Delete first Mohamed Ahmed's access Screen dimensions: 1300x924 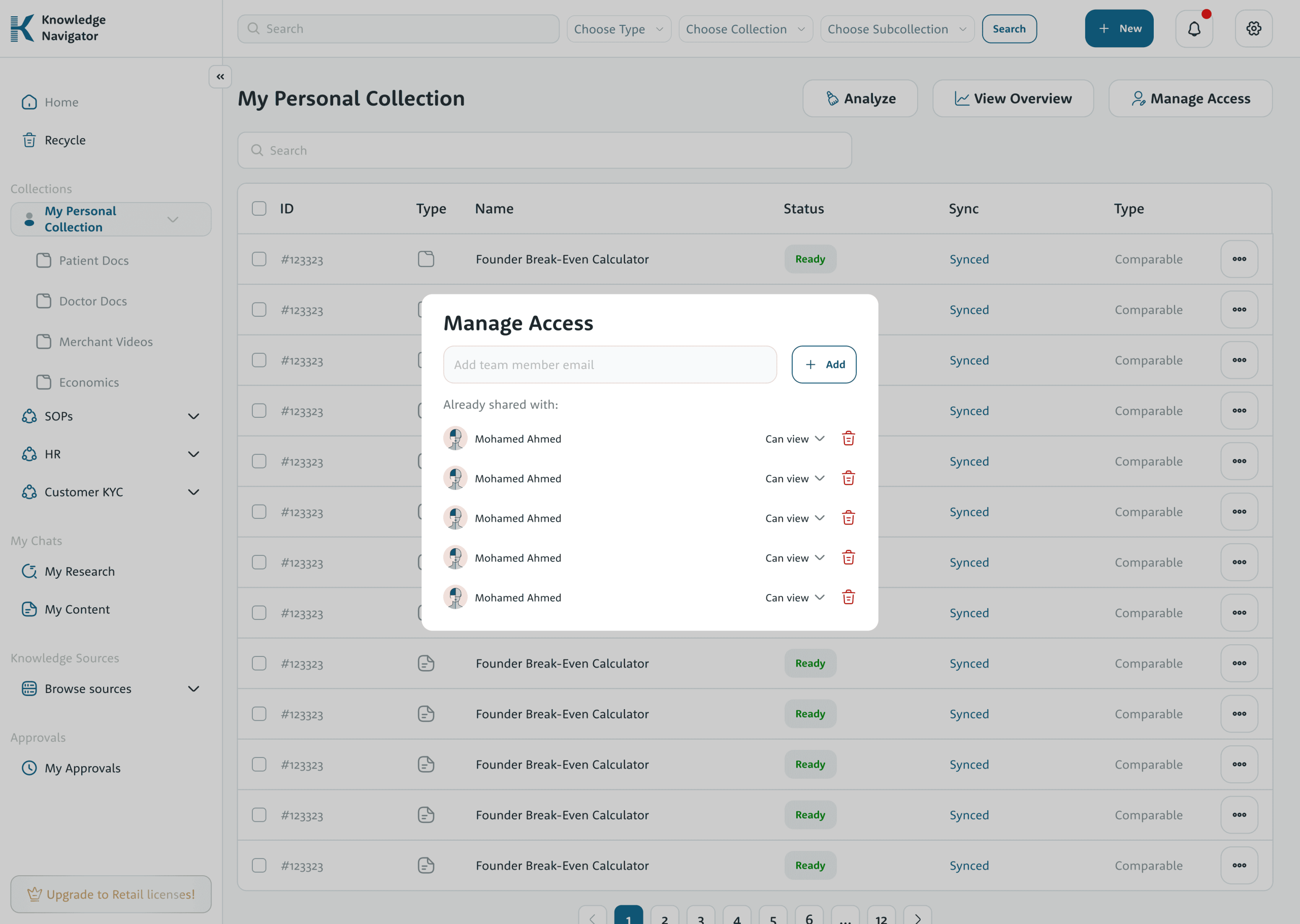tap(848, 438)
